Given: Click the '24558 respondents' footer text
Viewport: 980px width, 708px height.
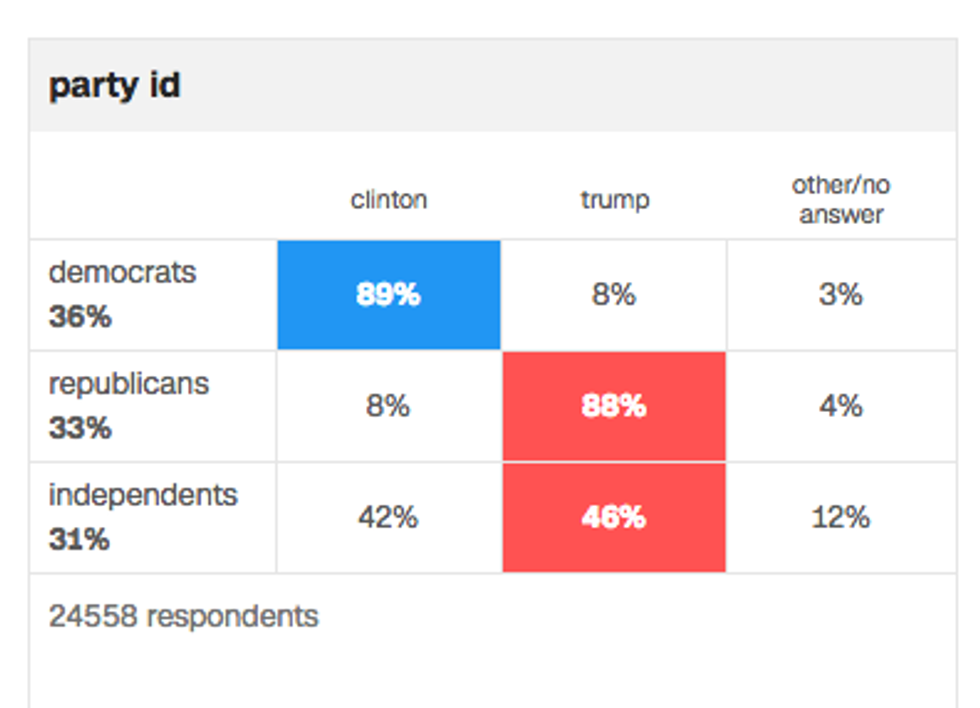Looking at the screenshot, I should pyautogui.click(x=183, y=616).
